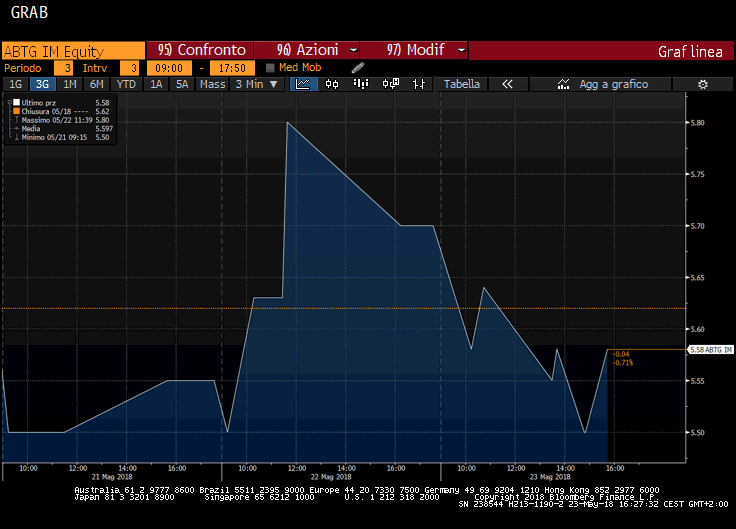Select the 1M period tab
This screenshot has height=529, width=736.
tap(70, 84)
